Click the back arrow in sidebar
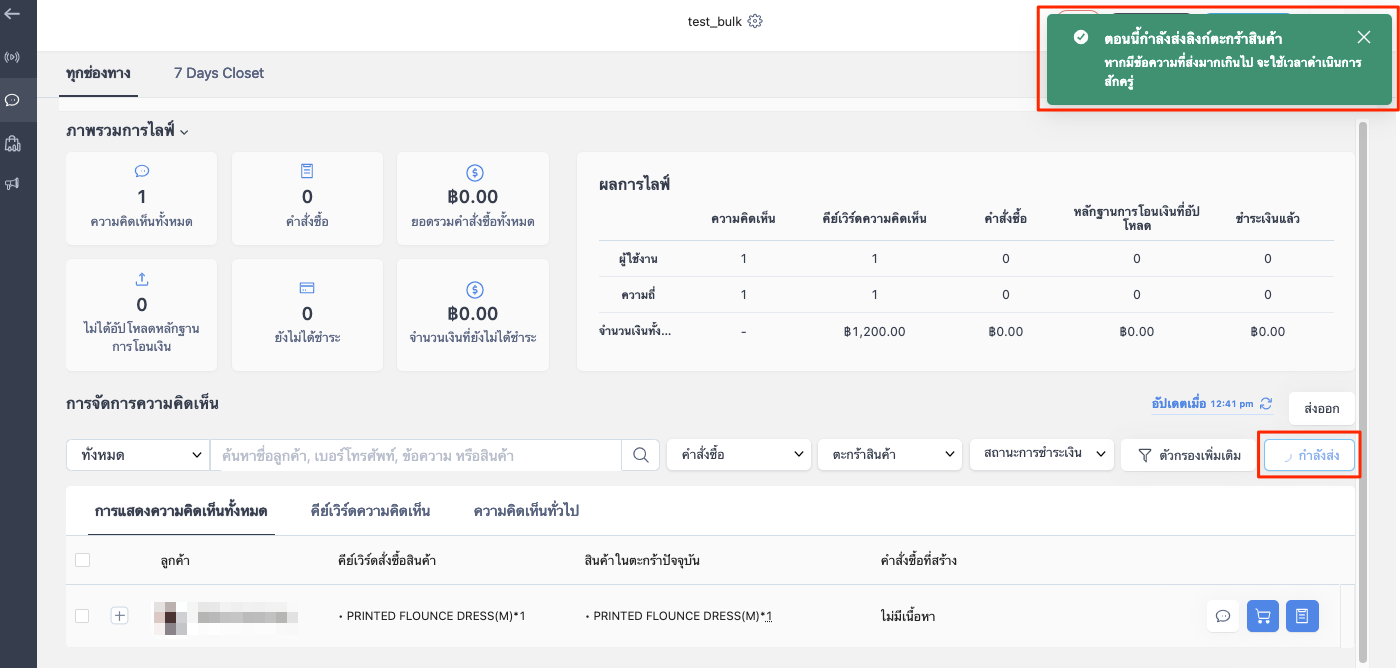The width and height of the screenshot is (1400, 668). 12,14
